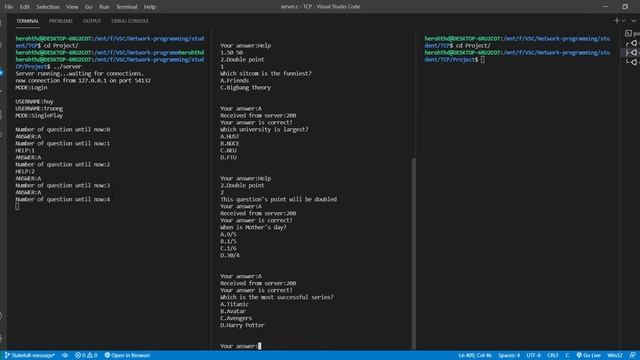
Task: Open the Edit menu
Action: coord(24,7)
